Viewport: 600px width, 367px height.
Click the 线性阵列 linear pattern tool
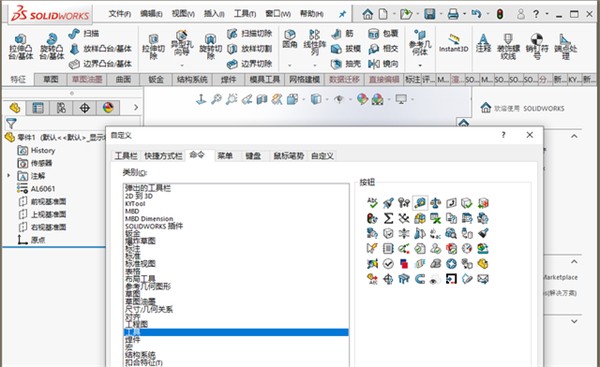(x=315, y=42)
